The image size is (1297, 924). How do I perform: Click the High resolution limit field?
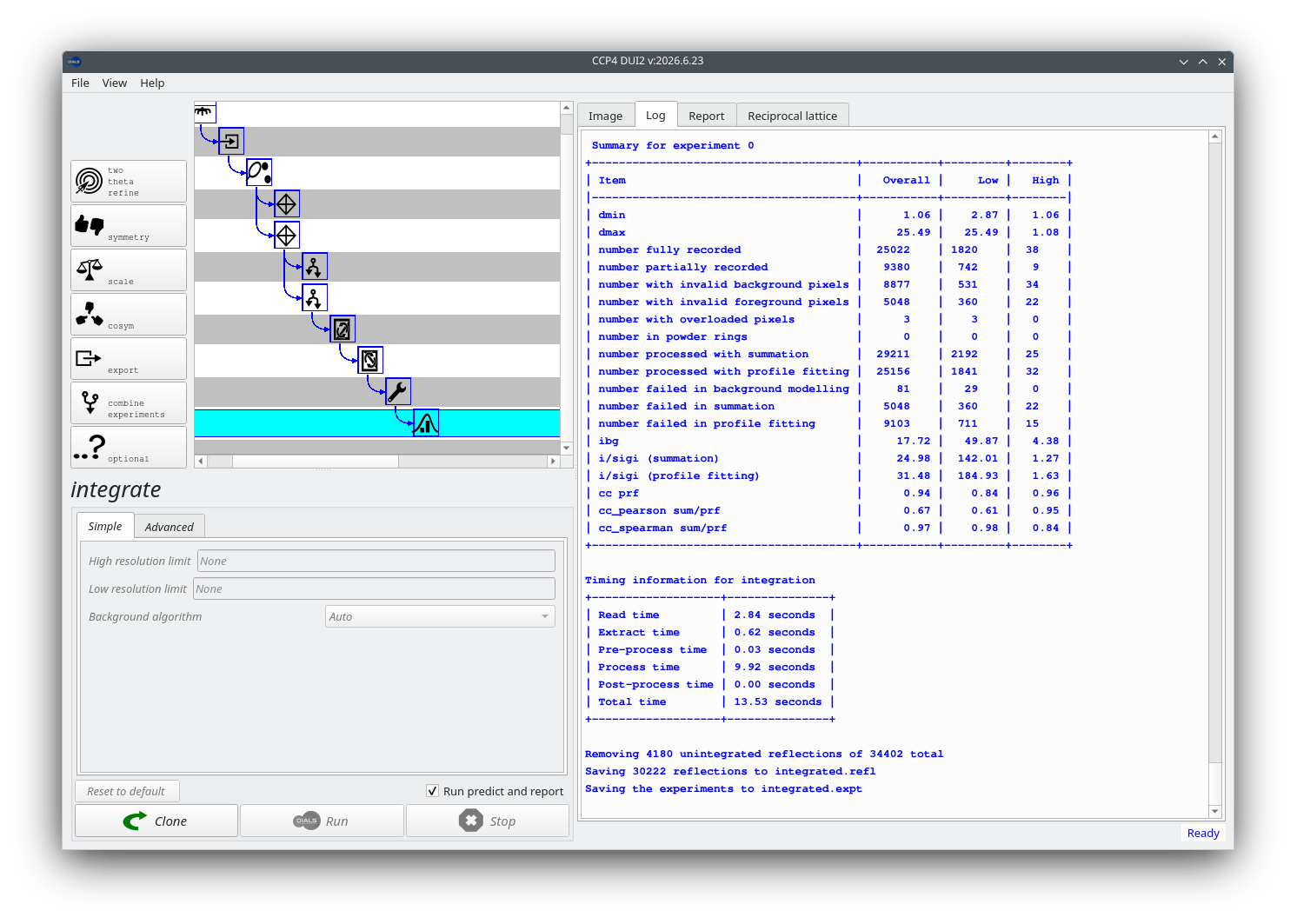376,561
